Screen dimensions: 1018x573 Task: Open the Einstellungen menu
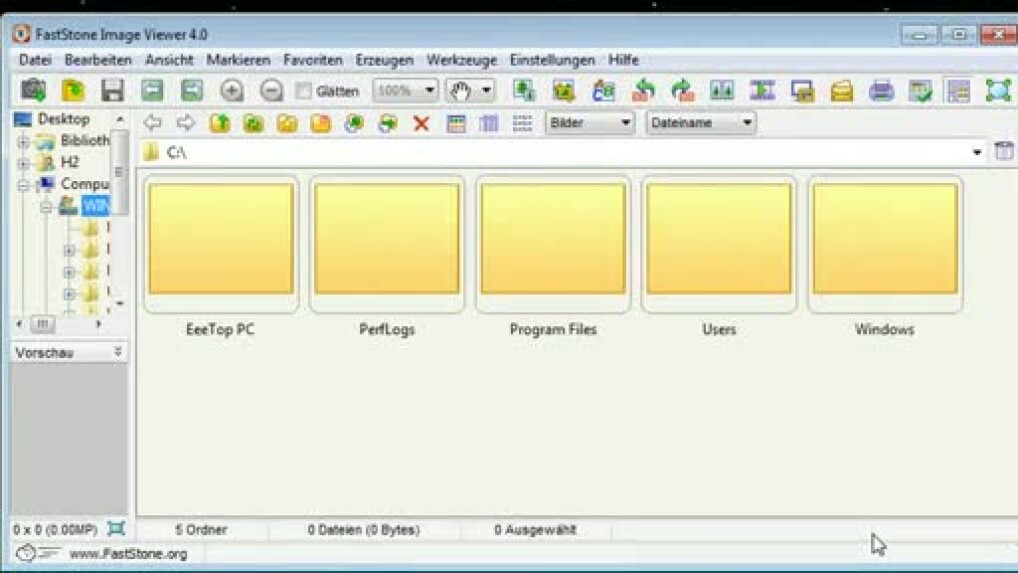pos(552,60)
